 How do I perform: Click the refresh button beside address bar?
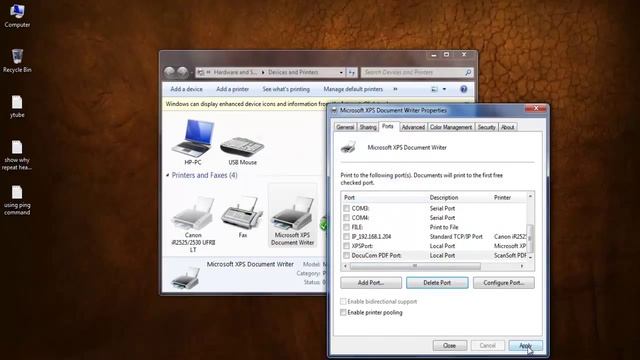[352, 72]
